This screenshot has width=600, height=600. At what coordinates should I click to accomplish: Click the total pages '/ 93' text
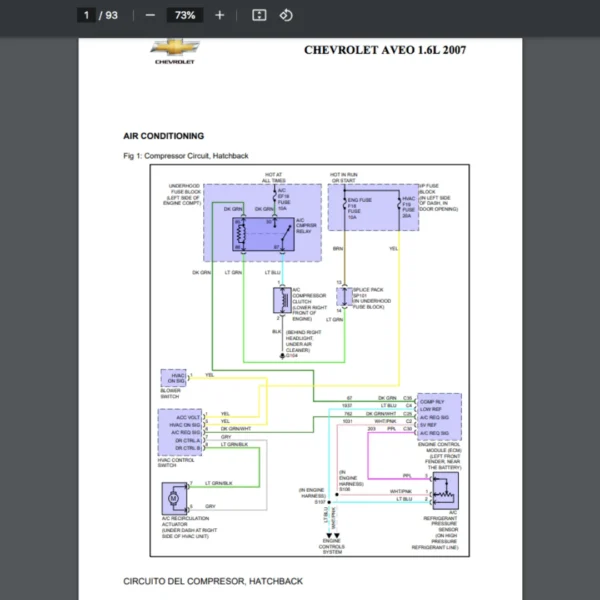[x=108, y=15]
